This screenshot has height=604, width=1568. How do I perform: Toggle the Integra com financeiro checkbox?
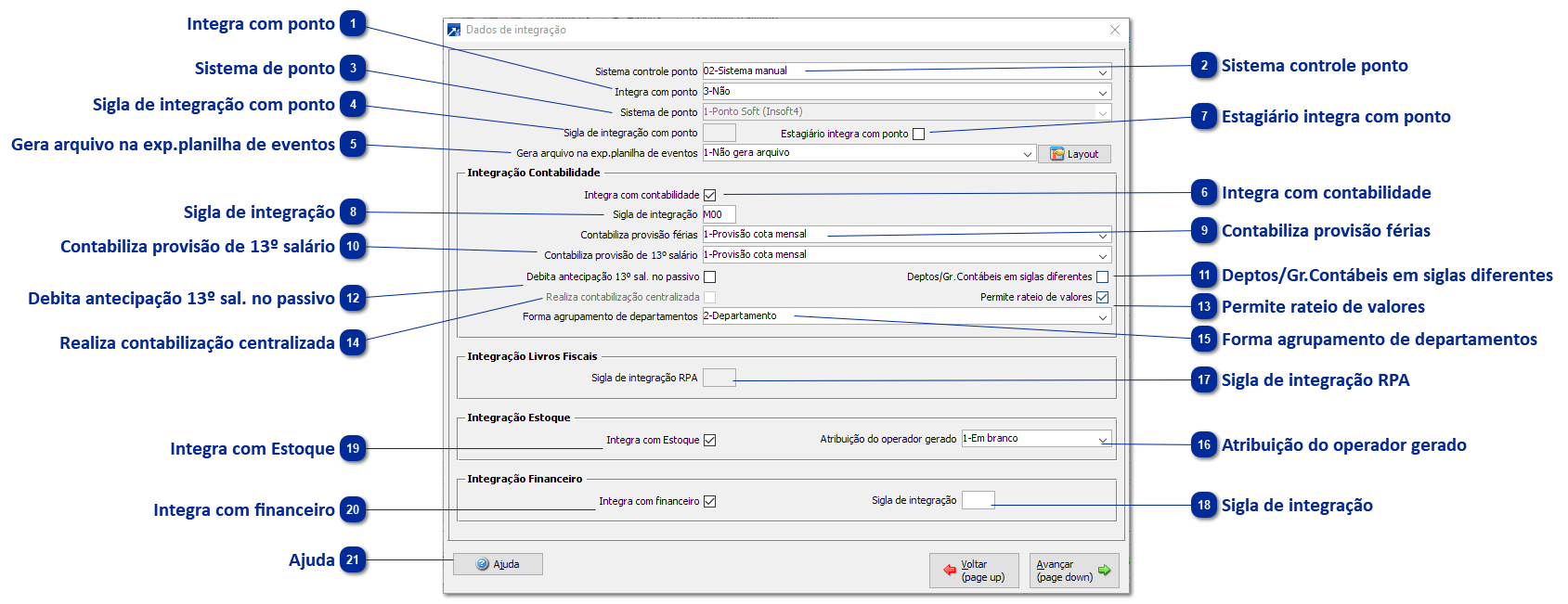click(710, 502)
